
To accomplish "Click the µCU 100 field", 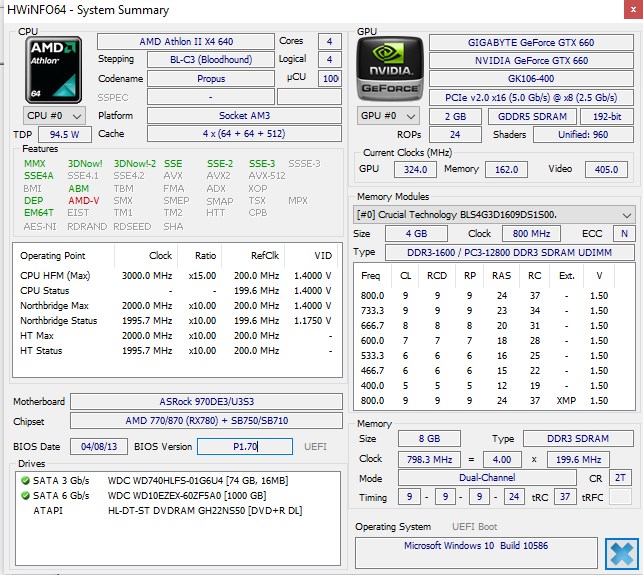I will point(330,79).
